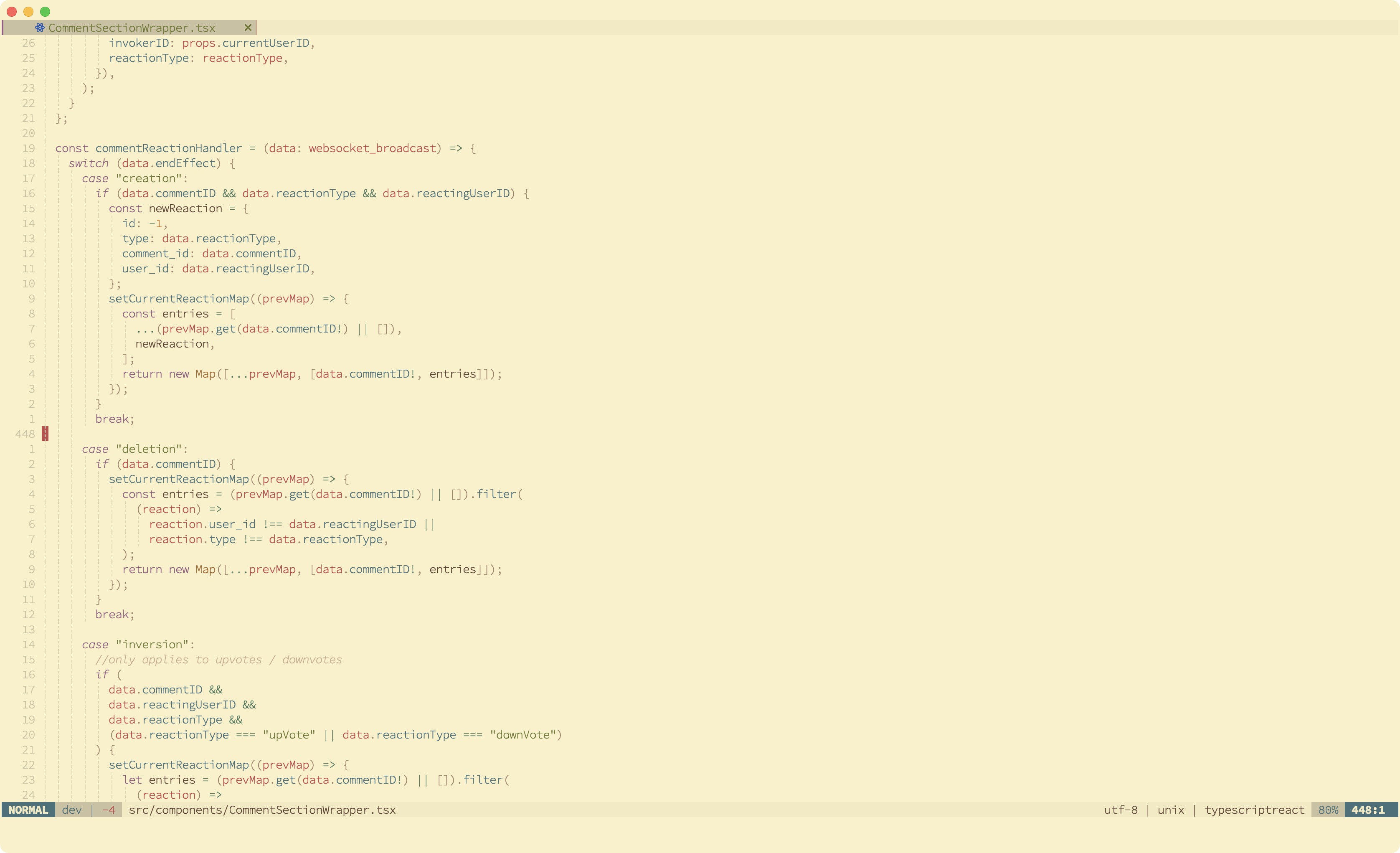Click the unix file format indicator
Screen dimensions: 1400x853
(x=1170, y=810)
